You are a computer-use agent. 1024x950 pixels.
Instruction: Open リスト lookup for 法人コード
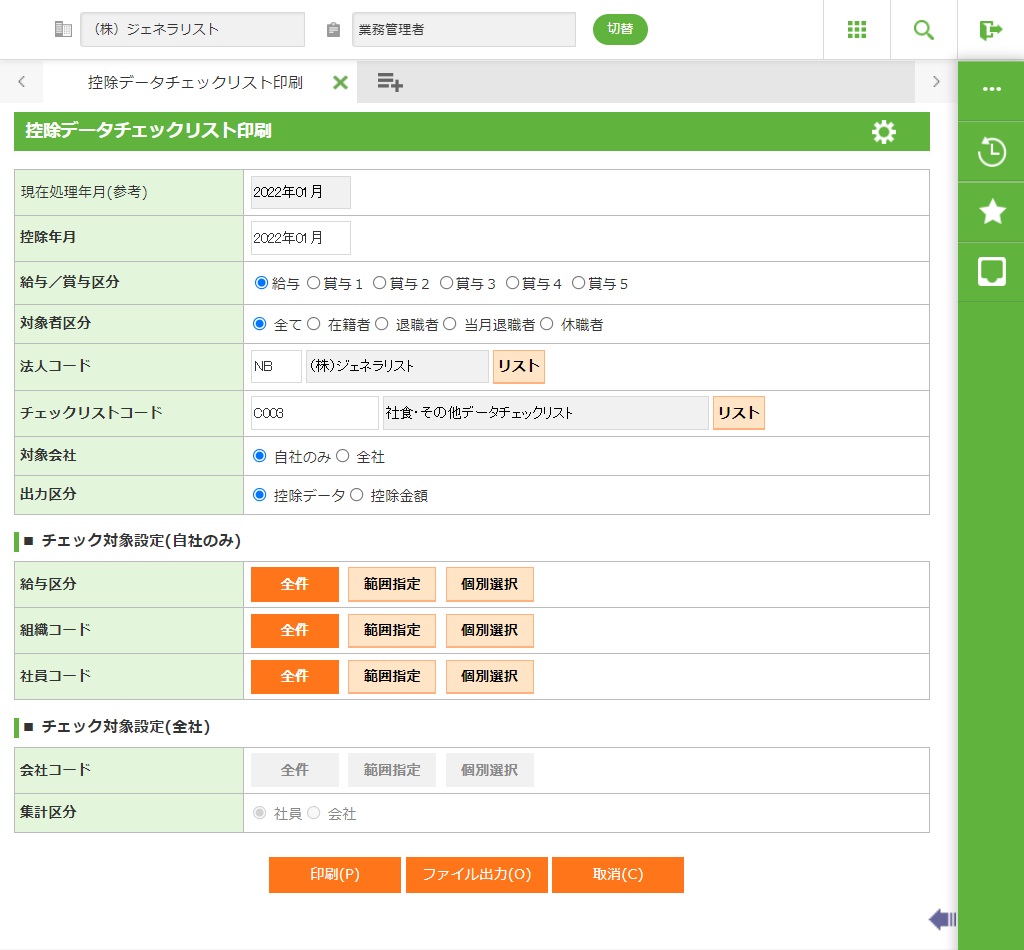click(x=518, y=367)
